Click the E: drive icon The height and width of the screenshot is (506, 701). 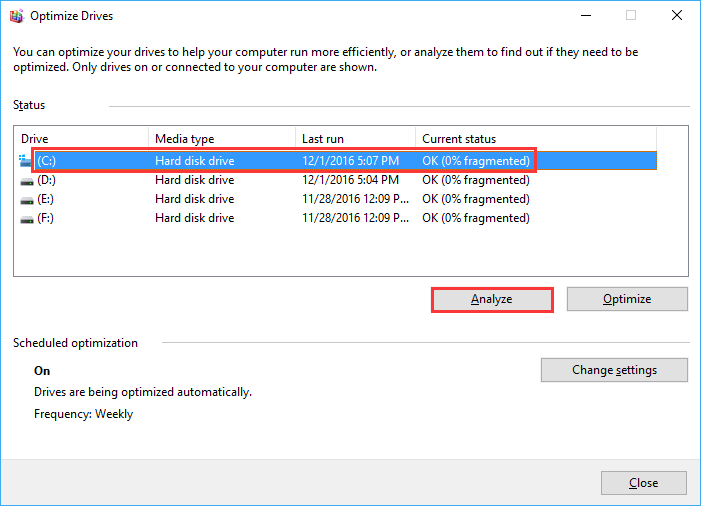27,200
